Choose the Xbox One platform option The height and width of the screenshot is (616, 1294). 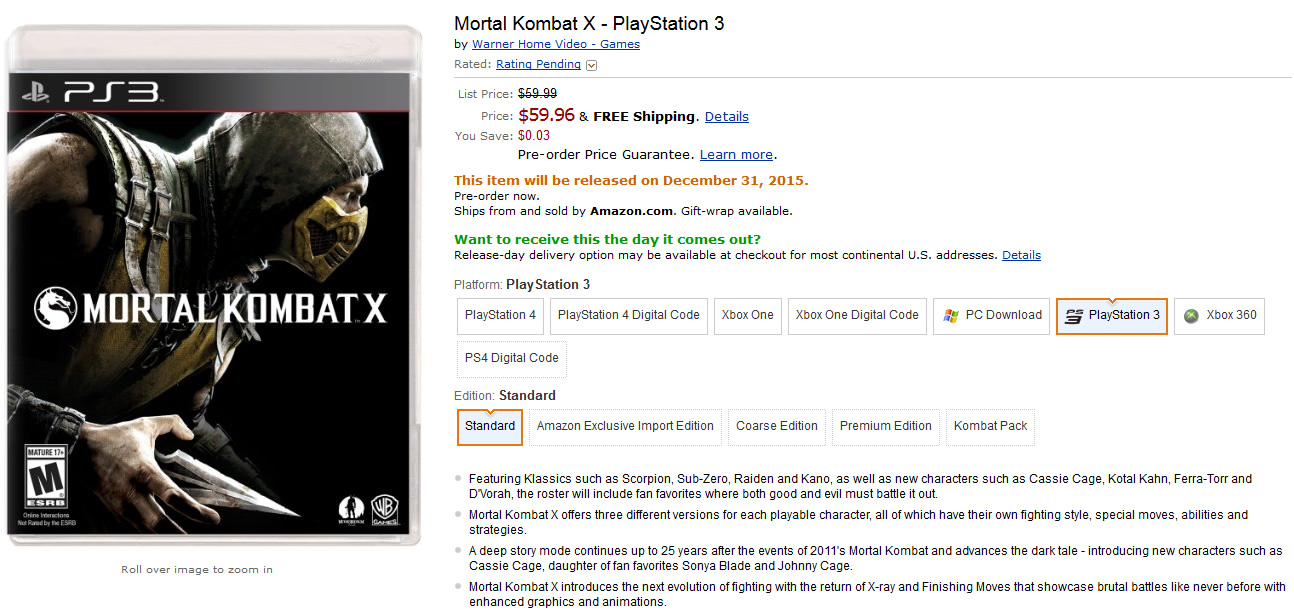tap(747, 315)
